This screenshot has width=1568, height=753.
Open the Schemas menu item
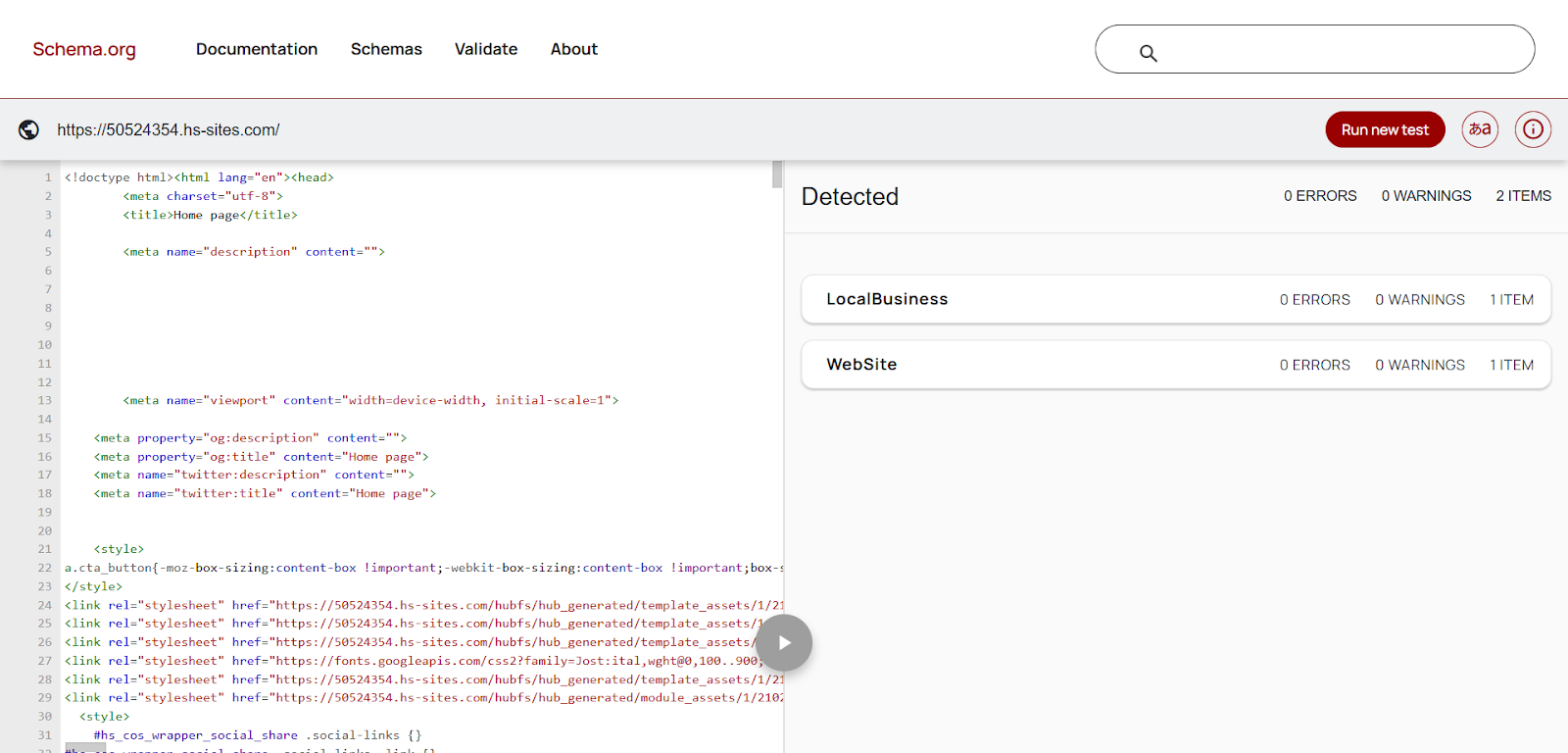click(386, 49)
